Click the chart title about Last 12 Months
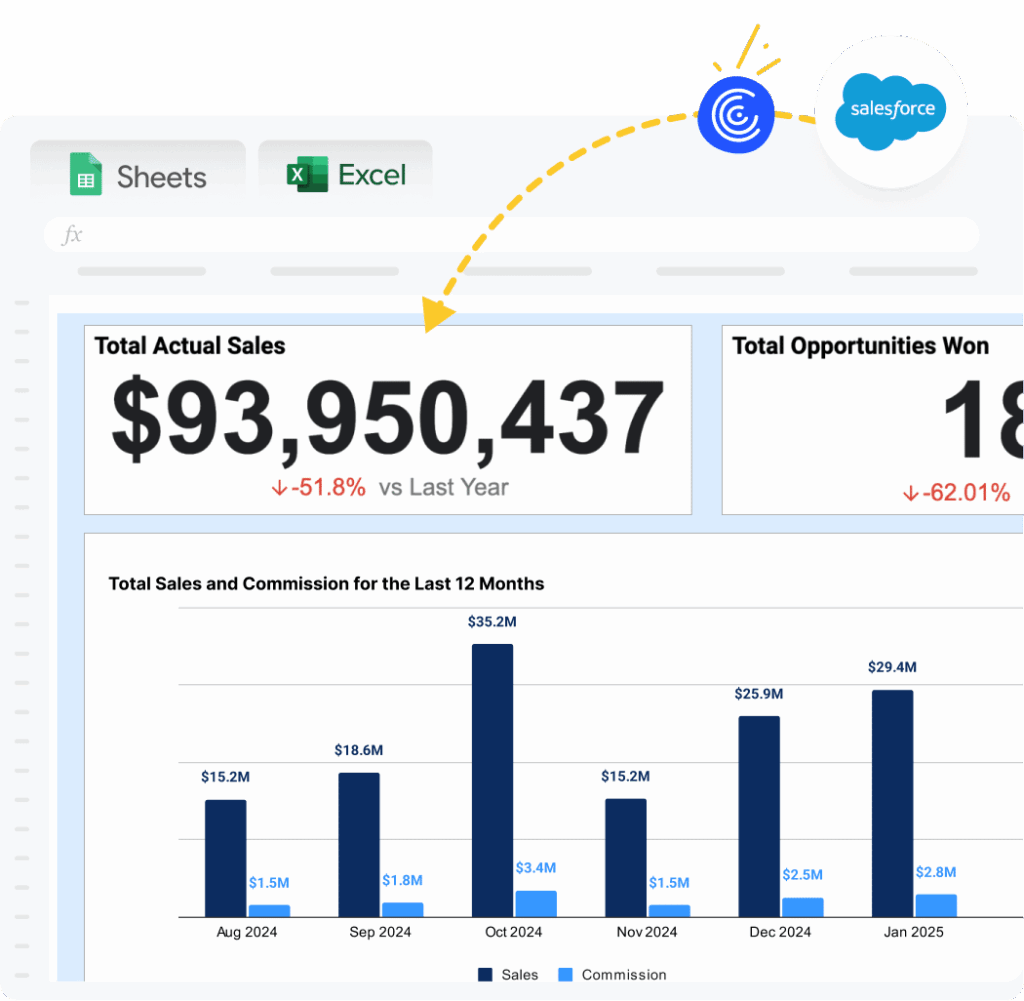The image size is (1024, 1001). [326, 584]
